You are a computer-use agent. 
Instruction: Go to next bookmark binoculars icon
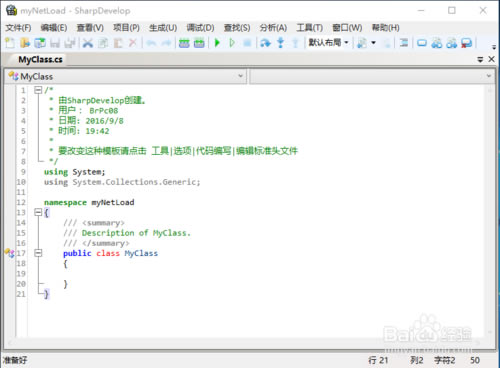[x=452, y=43]
